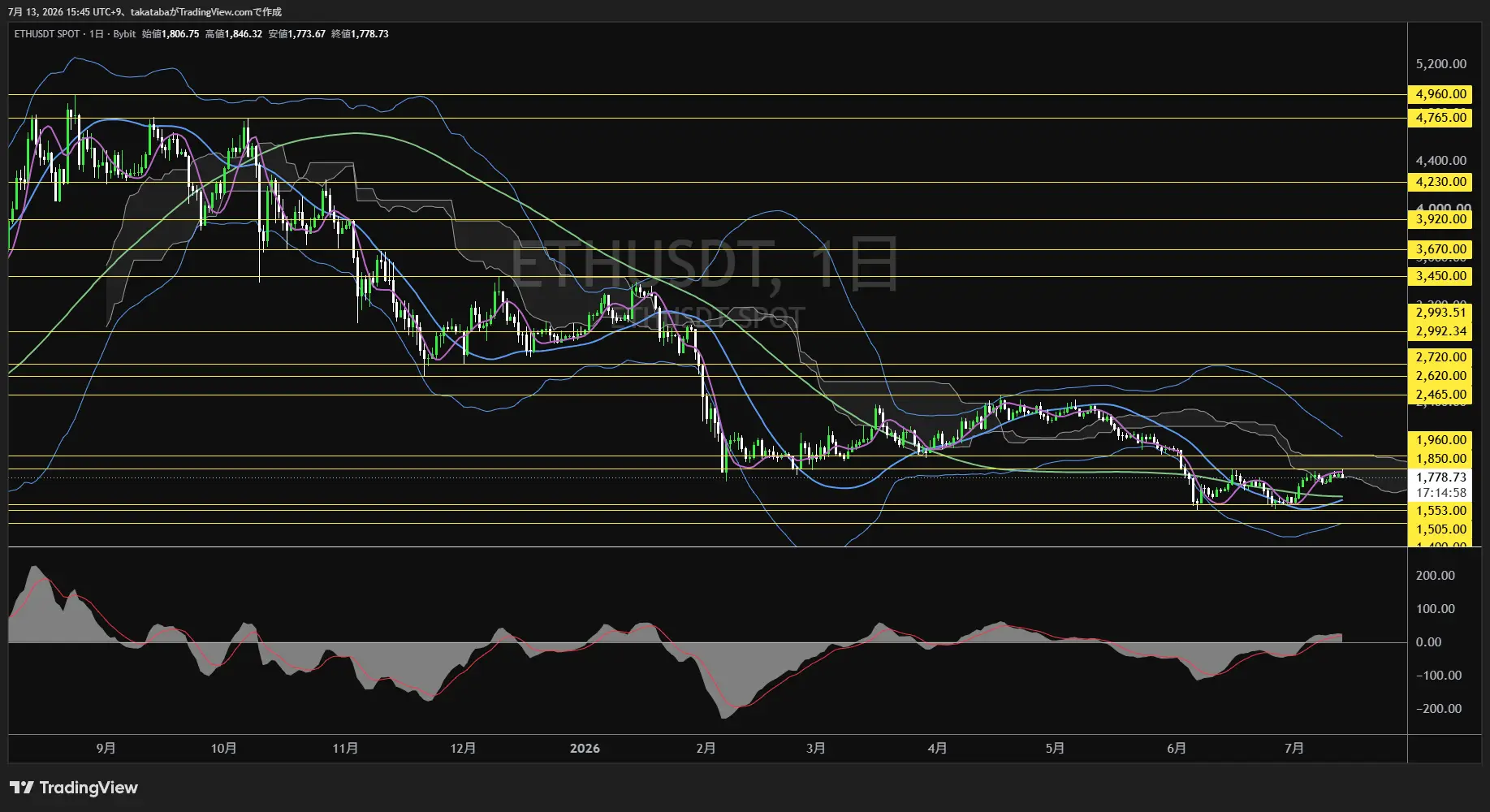Click the current price 1,778.73 label
This screenshot has width=1490, height=812.
coord(1440,477)
